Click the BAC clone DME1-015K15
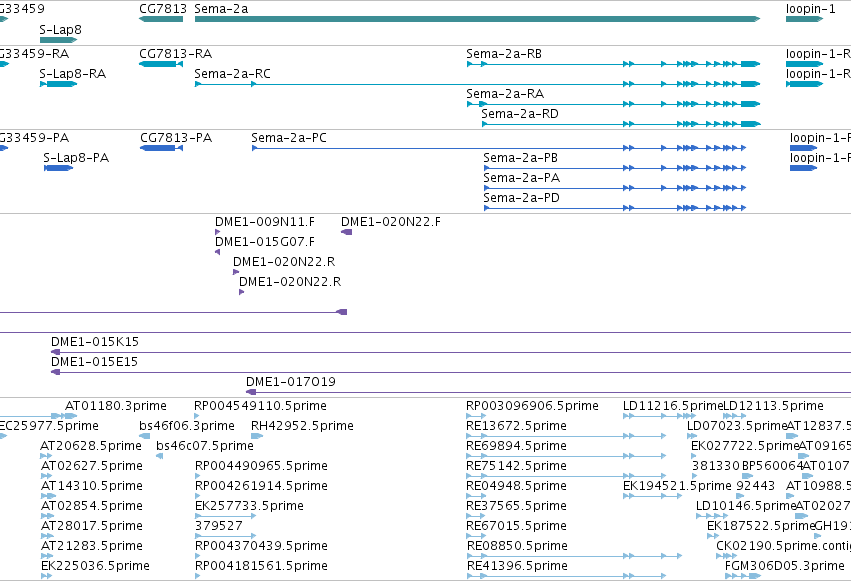The image size is (851, 581). [x=451, y=352]
